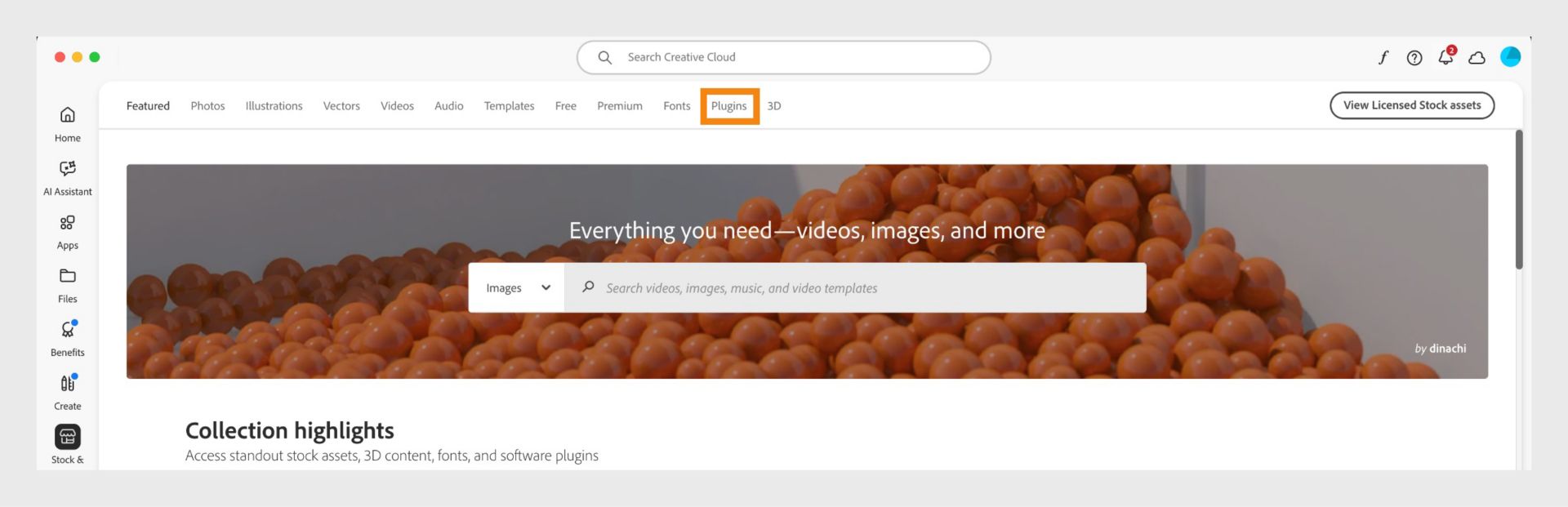The height and width of the screenshot is (507, 1568).
Task: Check cloud sync status icon
Action: click(x=1477, y=57)
